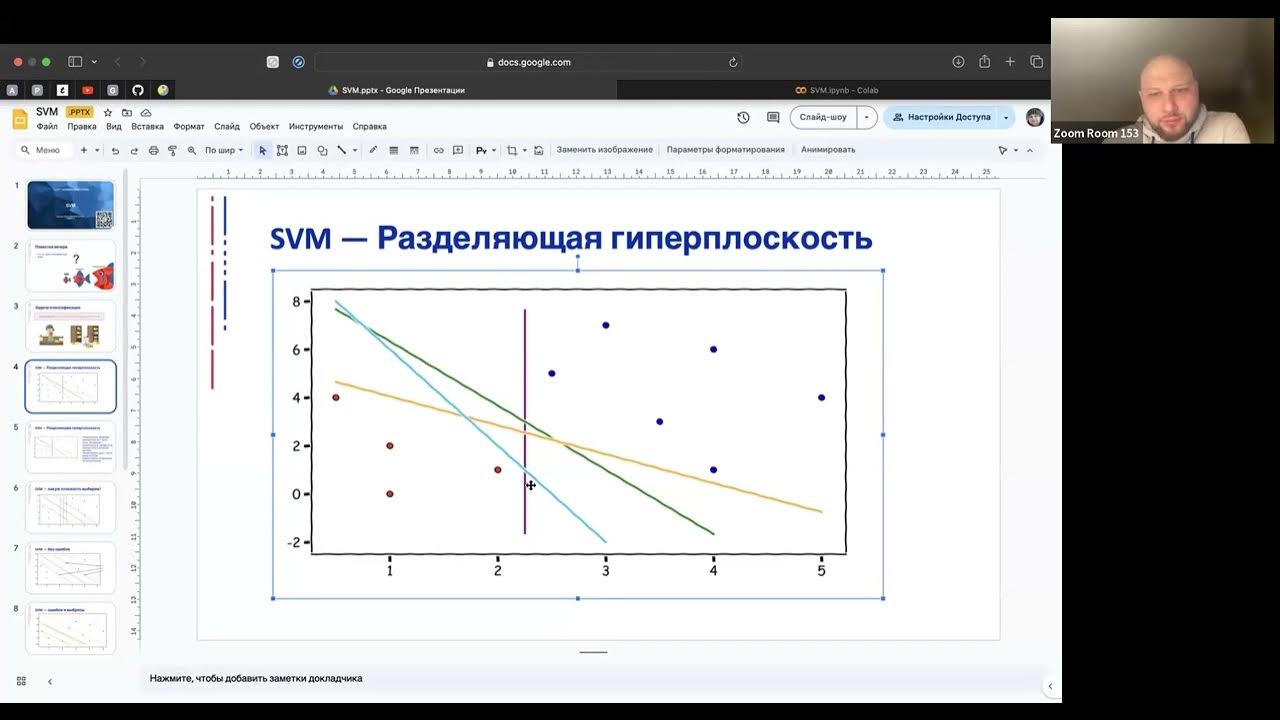Click the move-to-folder icon
The height and width of the screenshot is (720, 1280).
(x=127, y=113)
